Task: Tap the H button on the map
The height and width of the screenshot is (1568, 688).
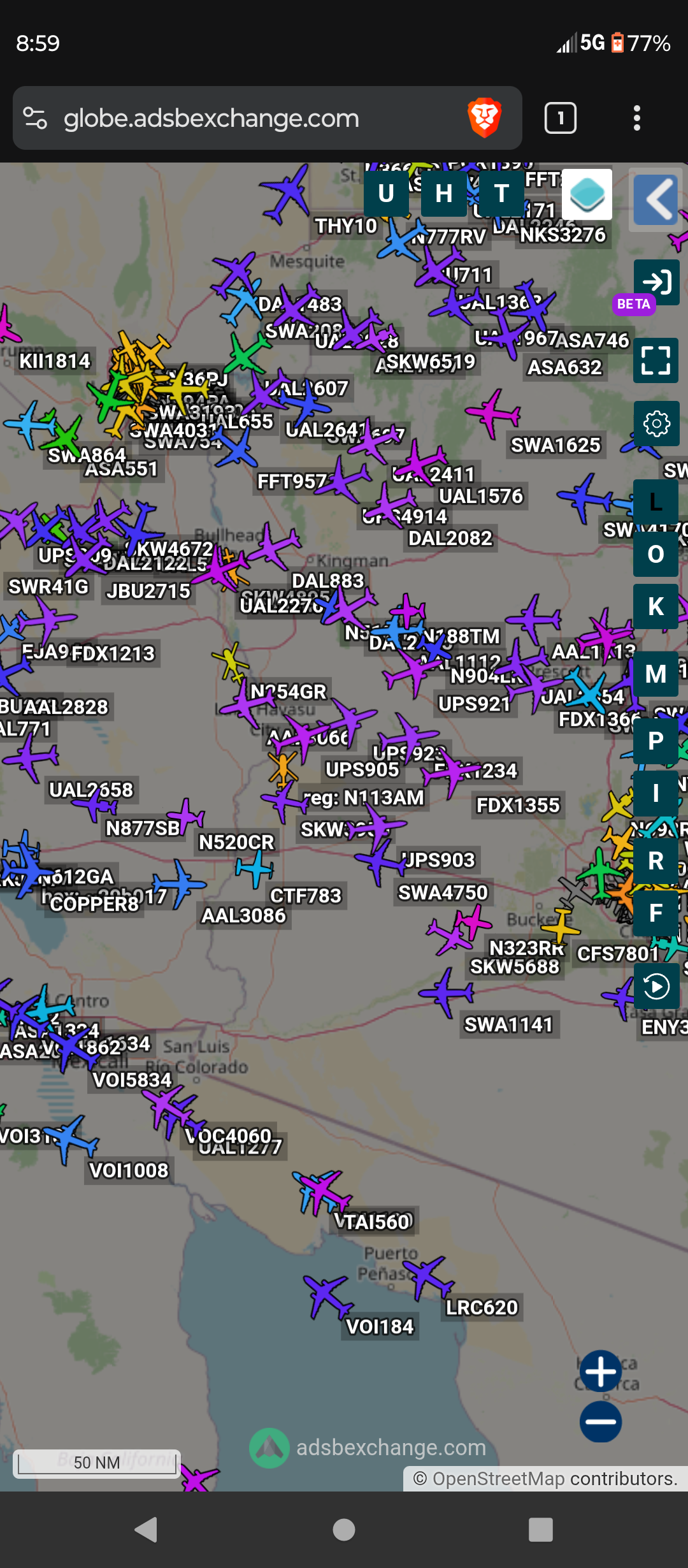Action: (x=444, y=194)
